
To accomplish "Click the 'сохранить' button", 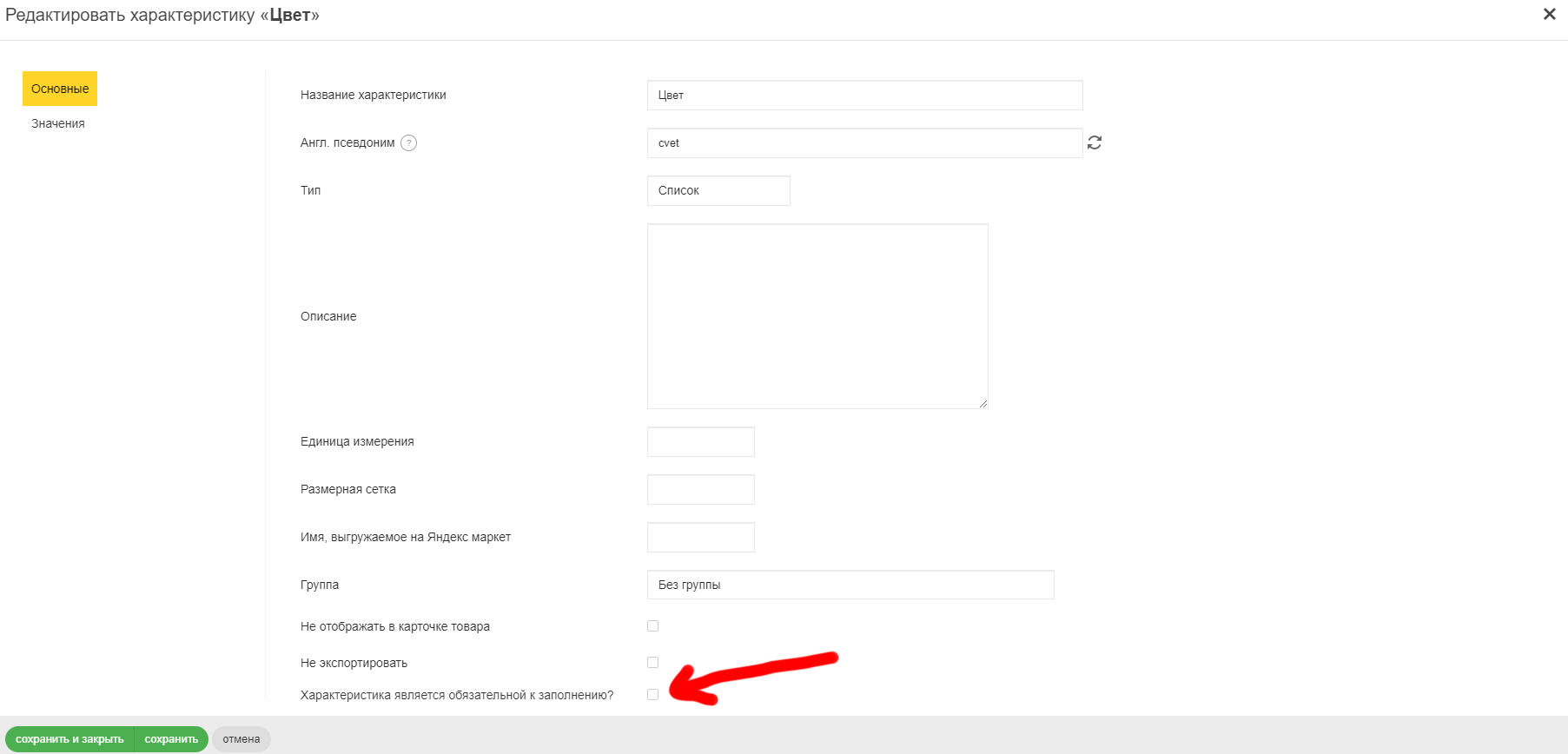I will tap(171, 739).
